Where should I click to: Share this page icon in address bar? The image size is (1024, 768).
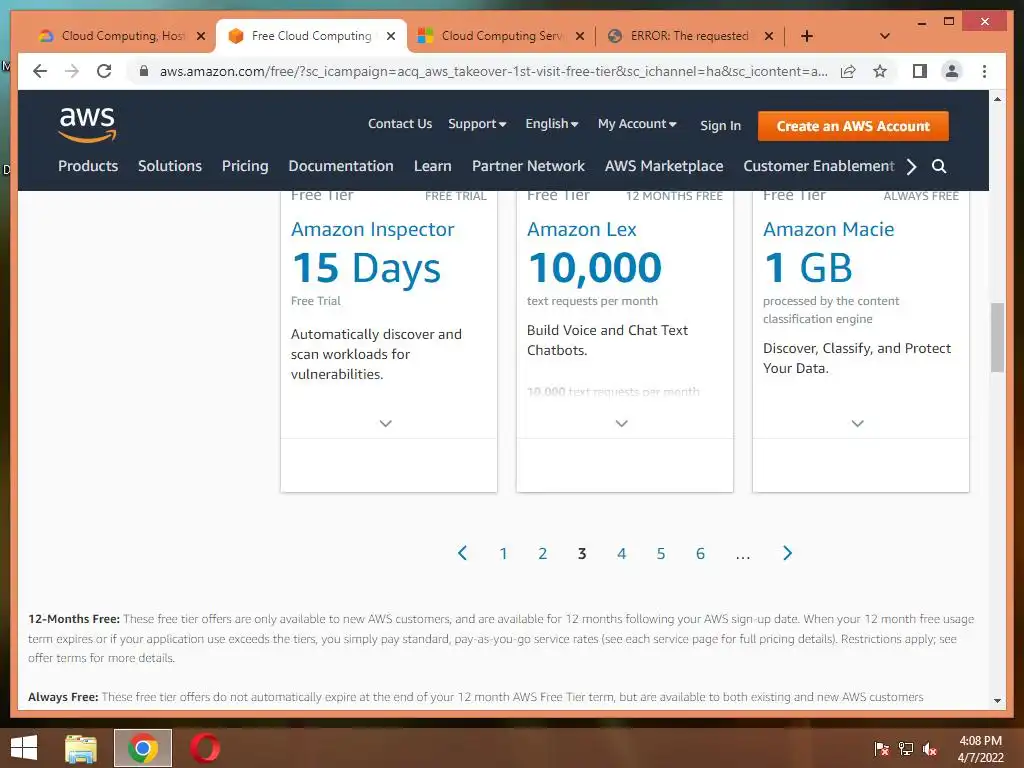(848, 71)
